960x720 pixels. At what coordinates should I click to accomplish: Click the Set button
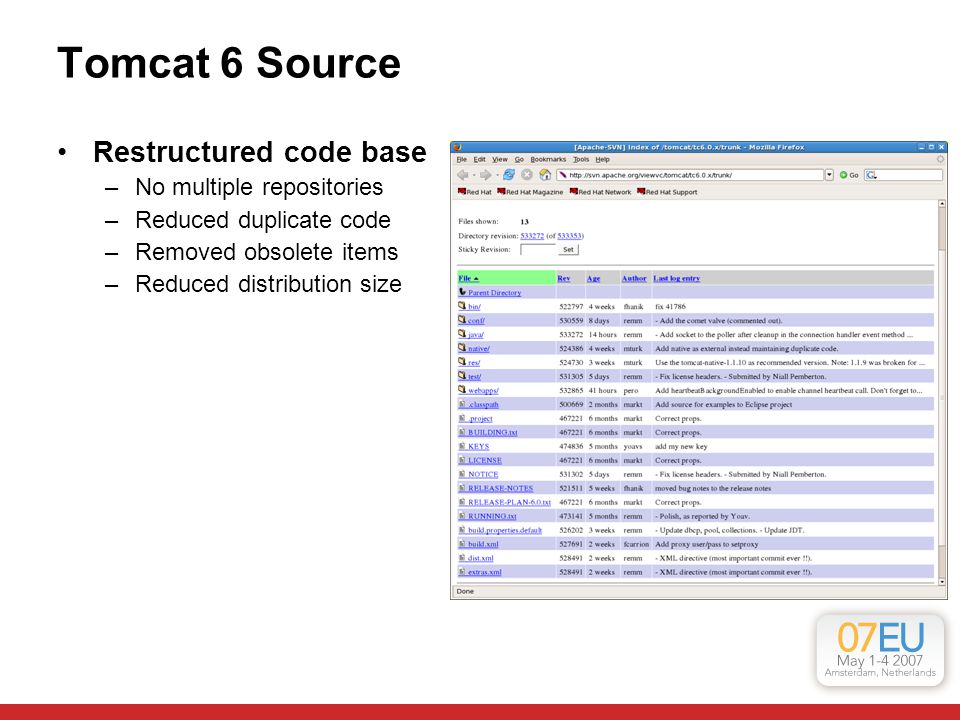(x=568, y=250)
